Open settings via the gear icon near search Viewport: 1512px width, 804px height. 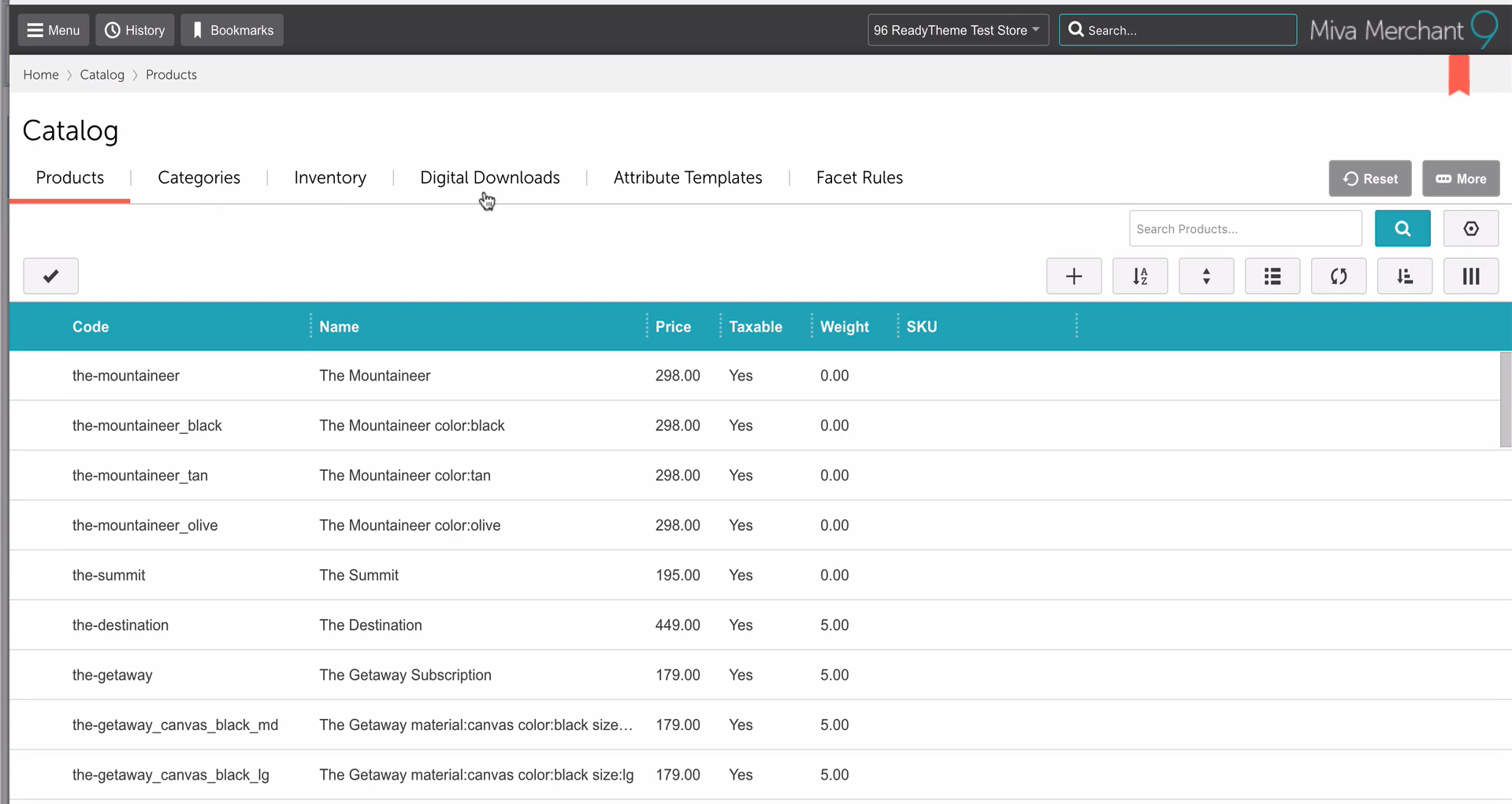(1471, 228)
